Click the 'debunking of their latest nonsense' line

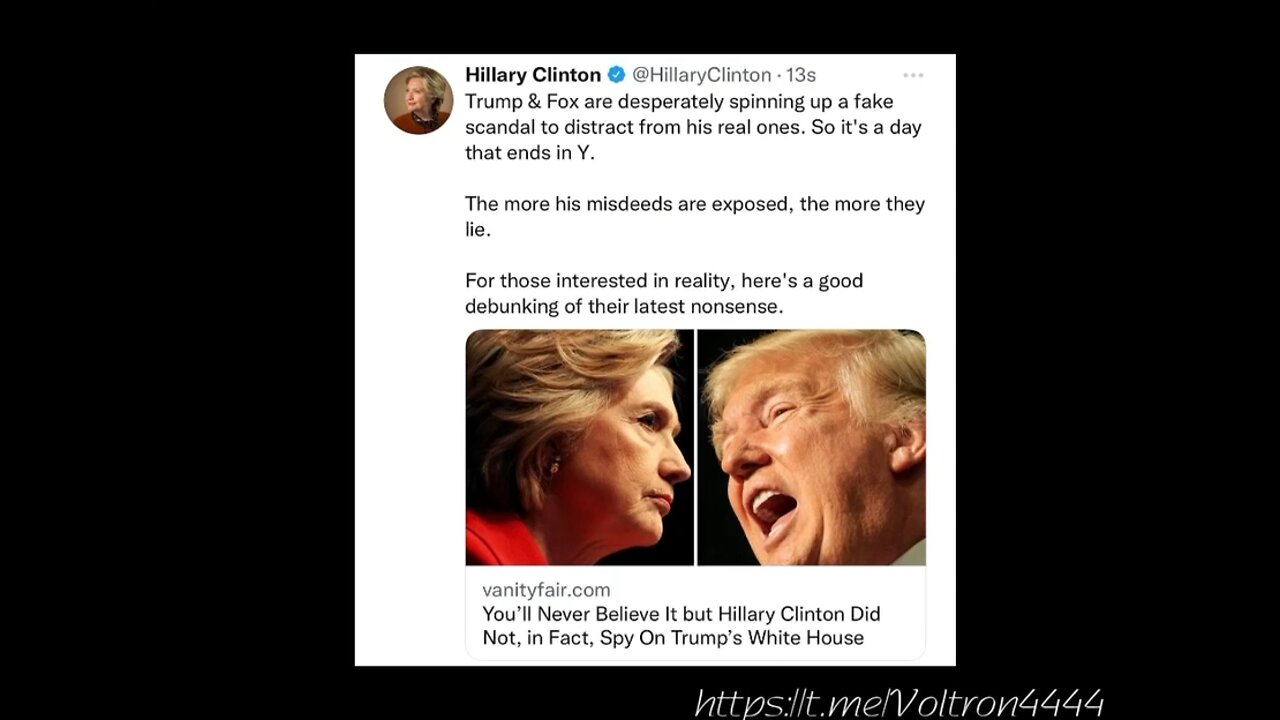pyautogui.click(x=624, y=307)
